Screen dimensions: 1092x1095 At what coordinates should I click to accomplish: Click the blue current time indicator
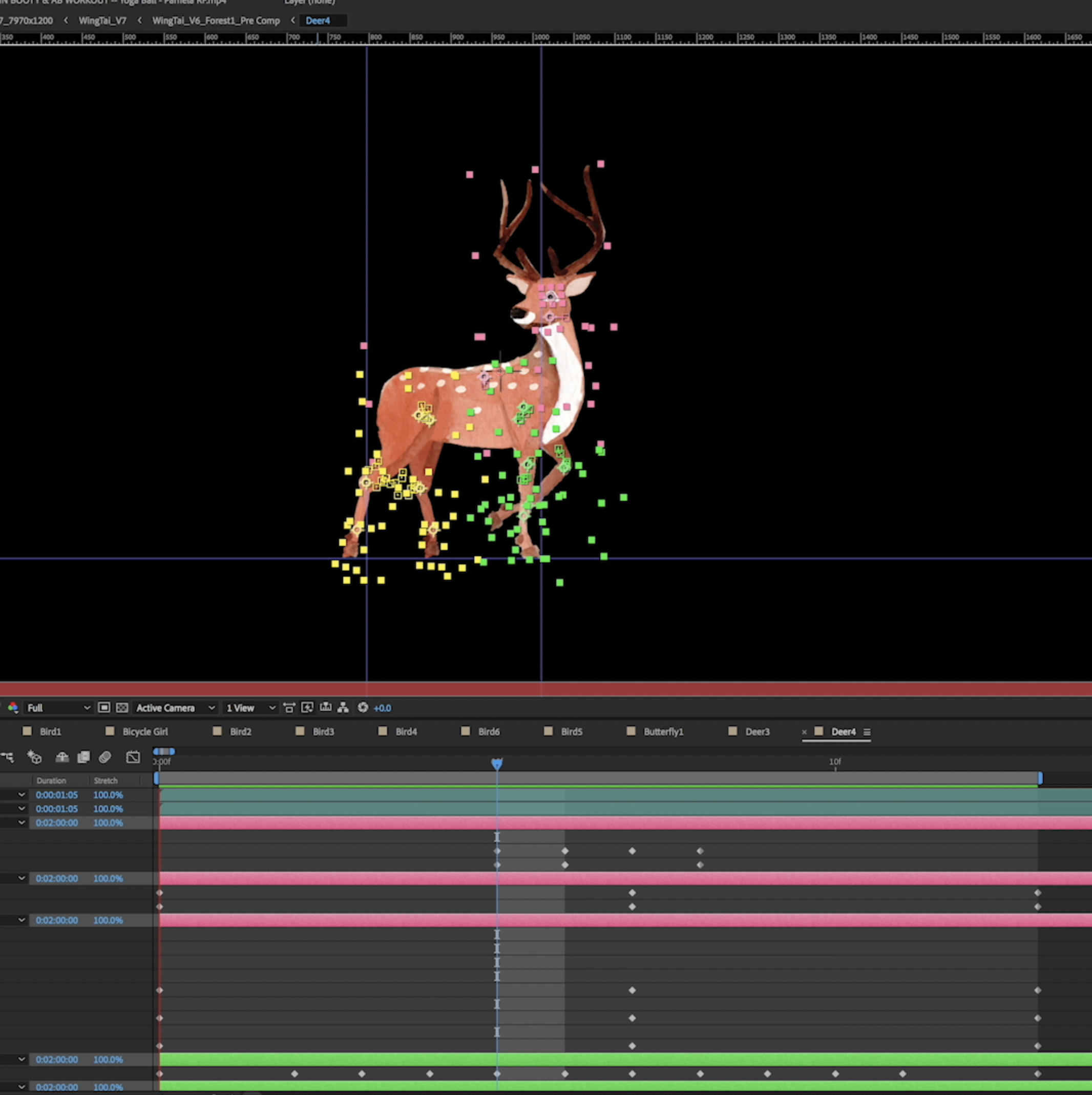[x=496, y=764]
